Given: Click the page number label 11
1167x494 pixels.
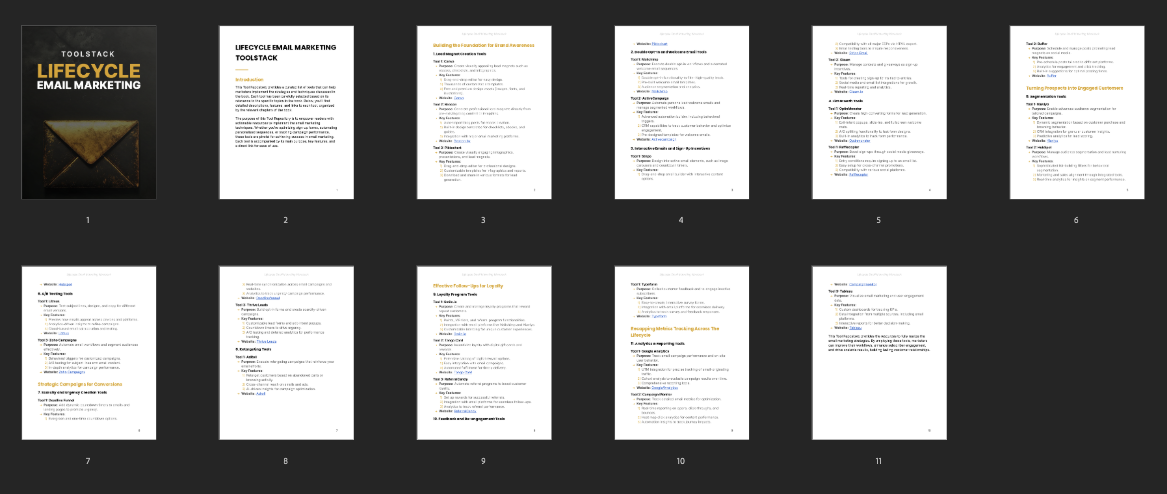Looking at the screenshot, I should tap(878, 461).
